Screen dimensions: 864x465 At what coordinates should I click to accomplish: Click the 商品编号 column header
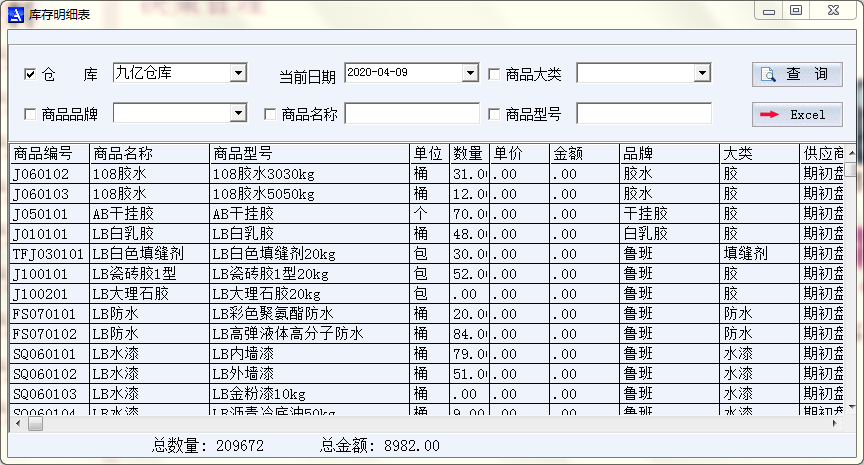tap(50, 153)
